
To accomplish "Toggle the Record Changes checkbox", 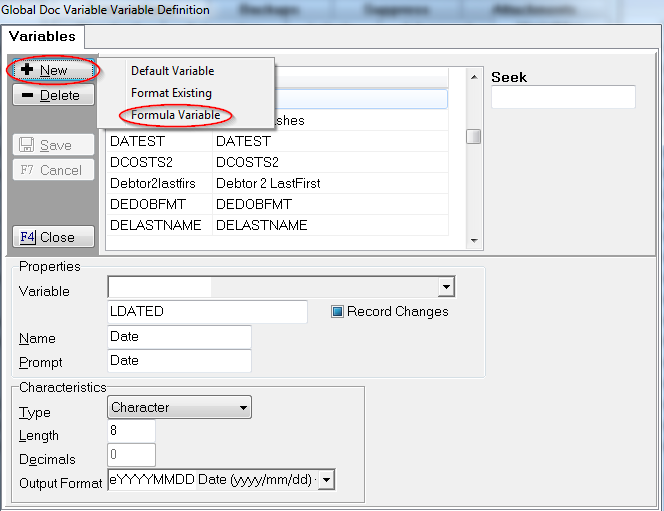I will point(339,311).
